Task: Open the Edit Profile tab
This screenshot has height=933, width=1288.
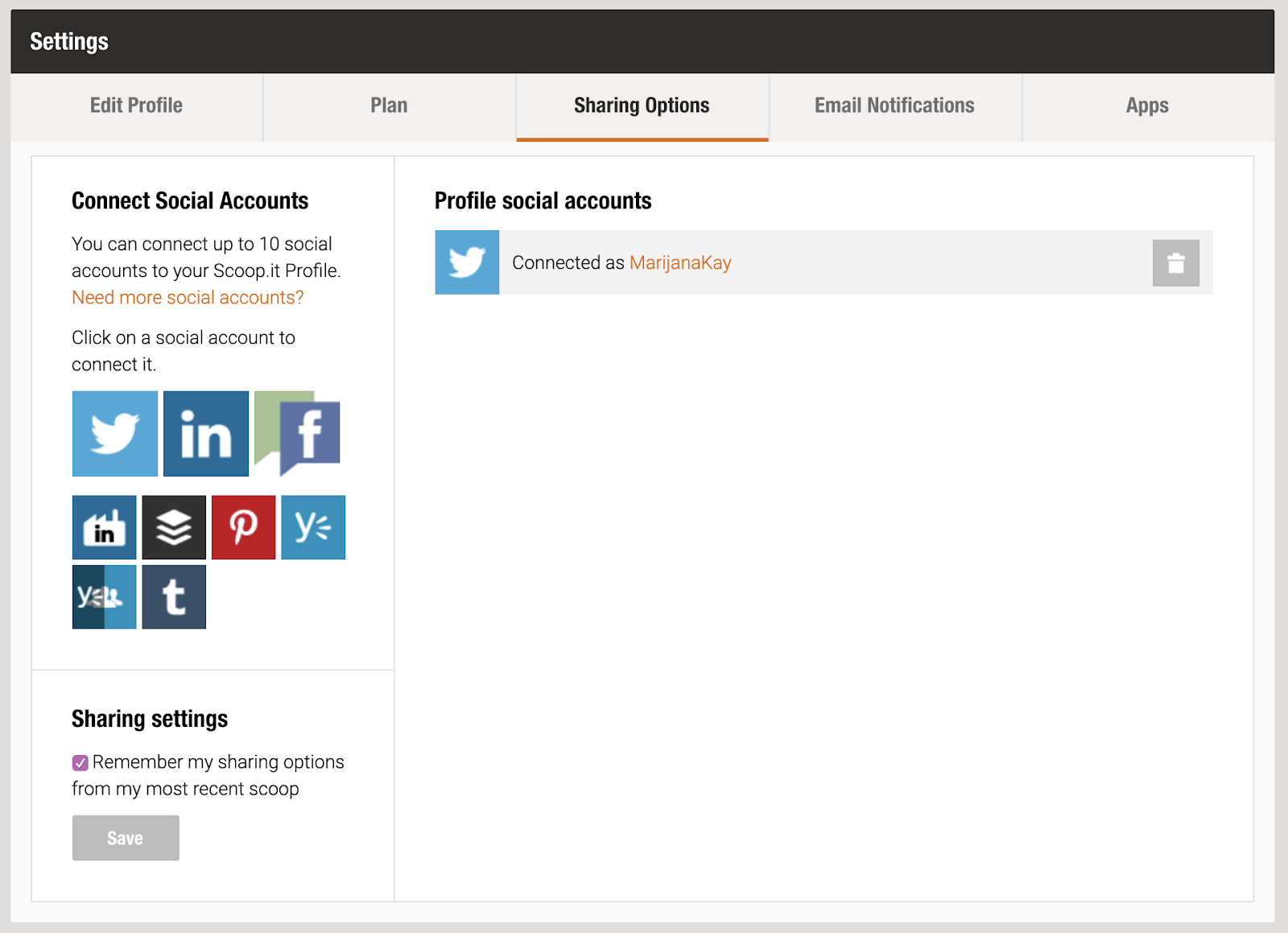Action: pyautogui.click(x=137, y=106)
